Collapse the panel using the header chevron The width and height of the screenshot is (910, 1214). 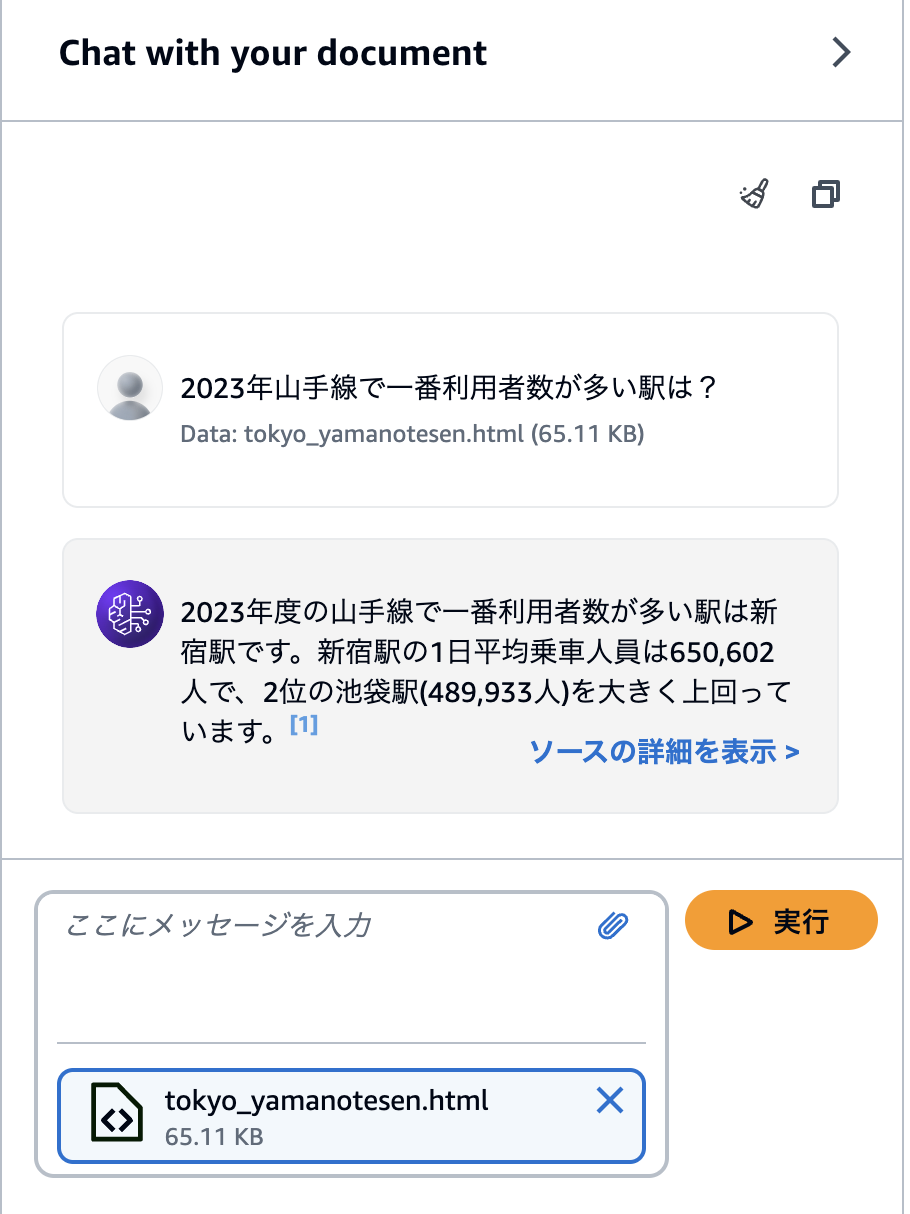click(x=843, y=52)
